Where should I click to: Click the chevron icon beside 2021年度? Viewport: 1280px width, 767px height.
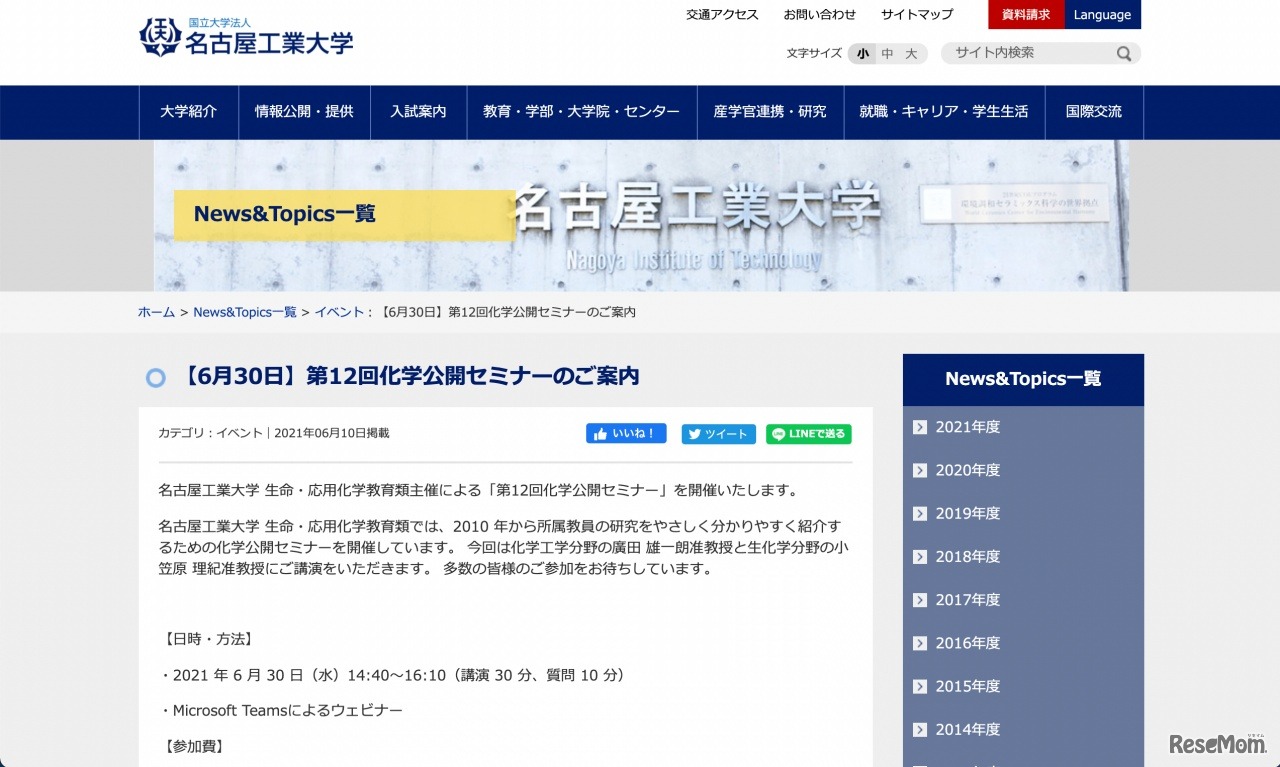pyautogui.click(x=919, y=427)
